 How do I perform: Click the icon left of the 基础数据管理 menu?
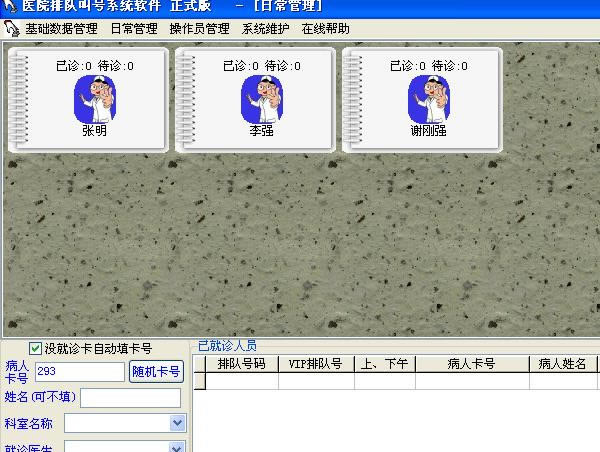(11, 29)
